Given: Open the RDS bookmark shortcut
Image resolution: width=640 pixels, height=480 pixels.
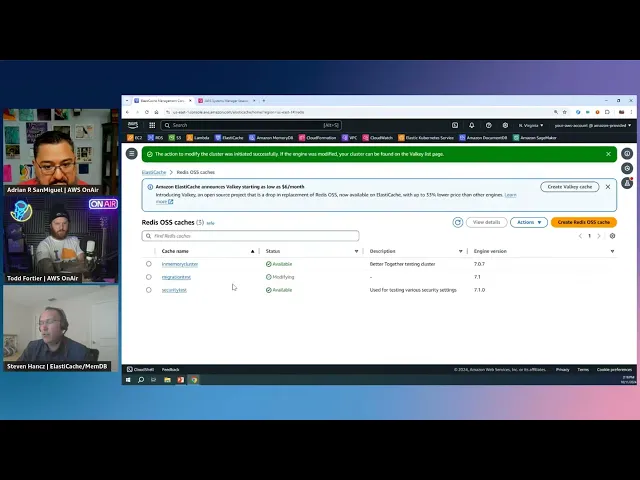Looking at the screenshot, I should pyautogui.click(x=156, y=138).
